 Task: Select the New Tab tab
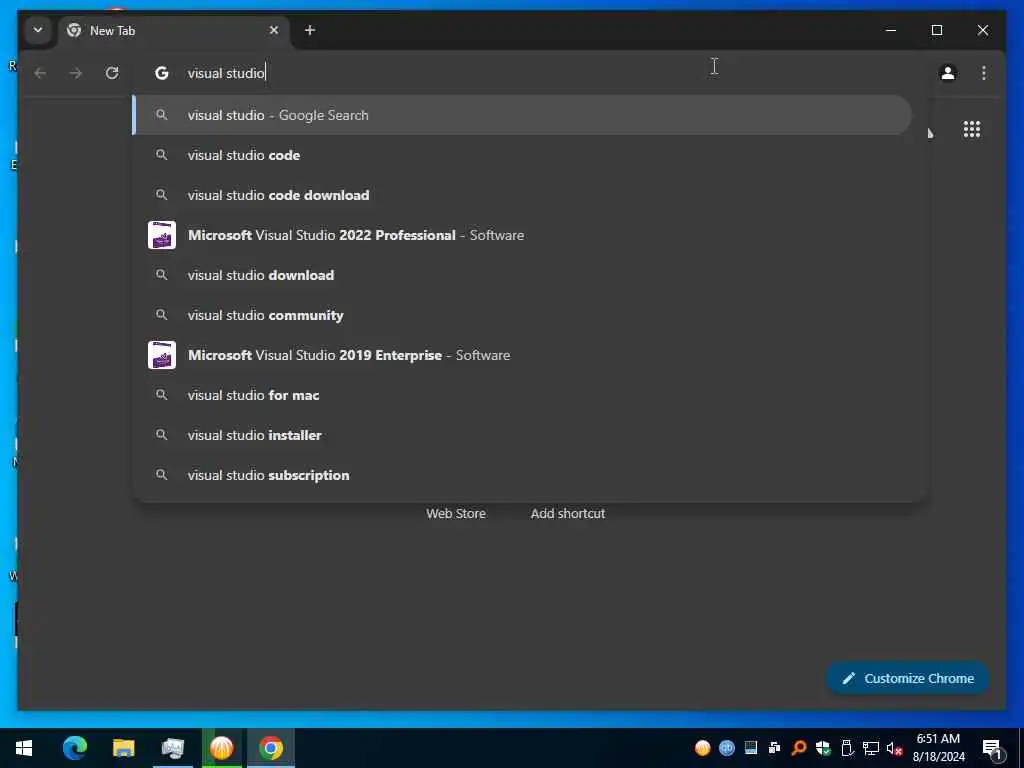[x=174, y=31]
